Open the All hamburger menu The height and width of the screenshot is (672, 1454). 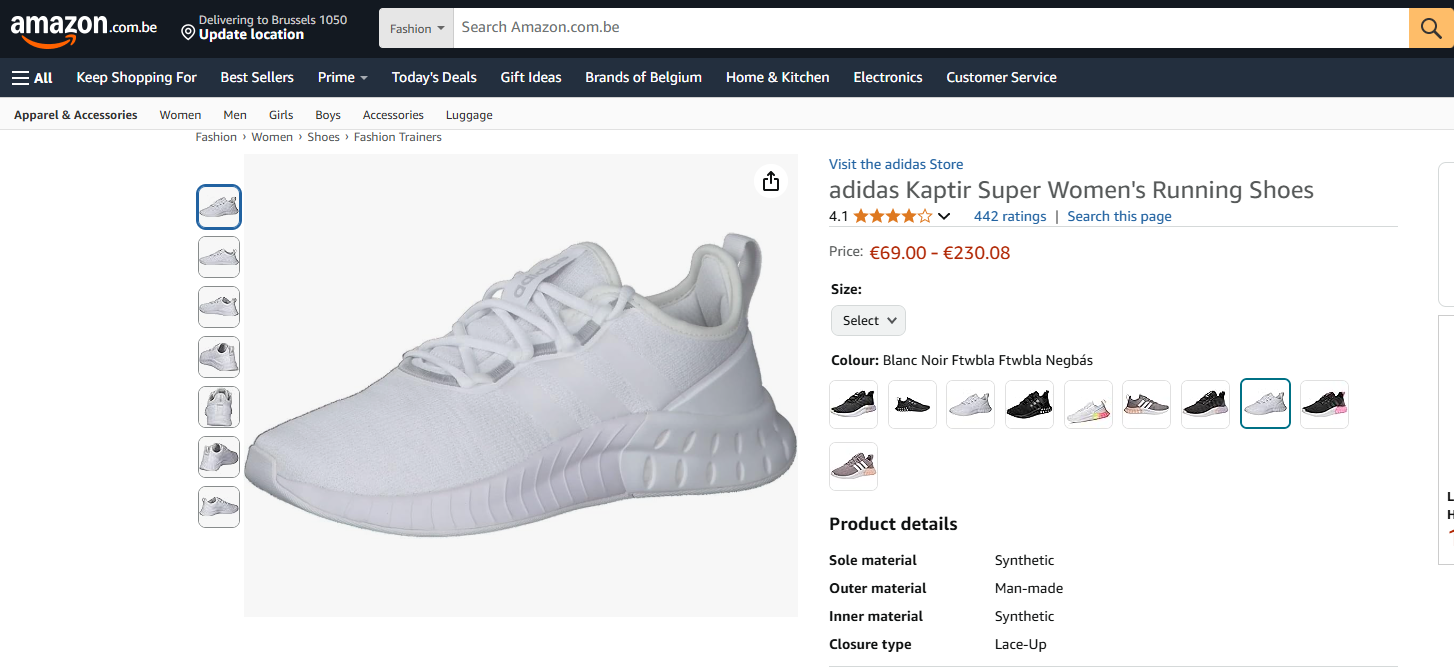[x=32, y=77]
